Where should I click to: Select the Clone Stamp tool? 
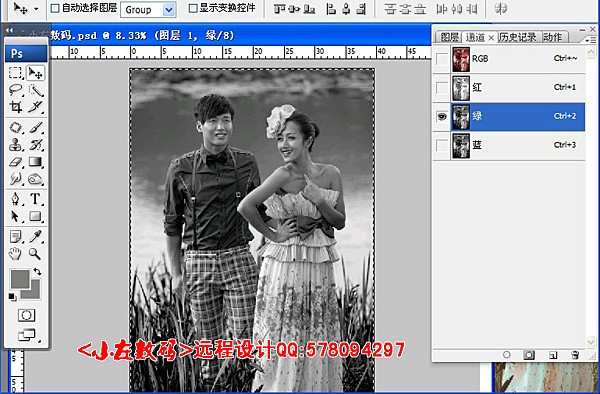coord(15,145)
